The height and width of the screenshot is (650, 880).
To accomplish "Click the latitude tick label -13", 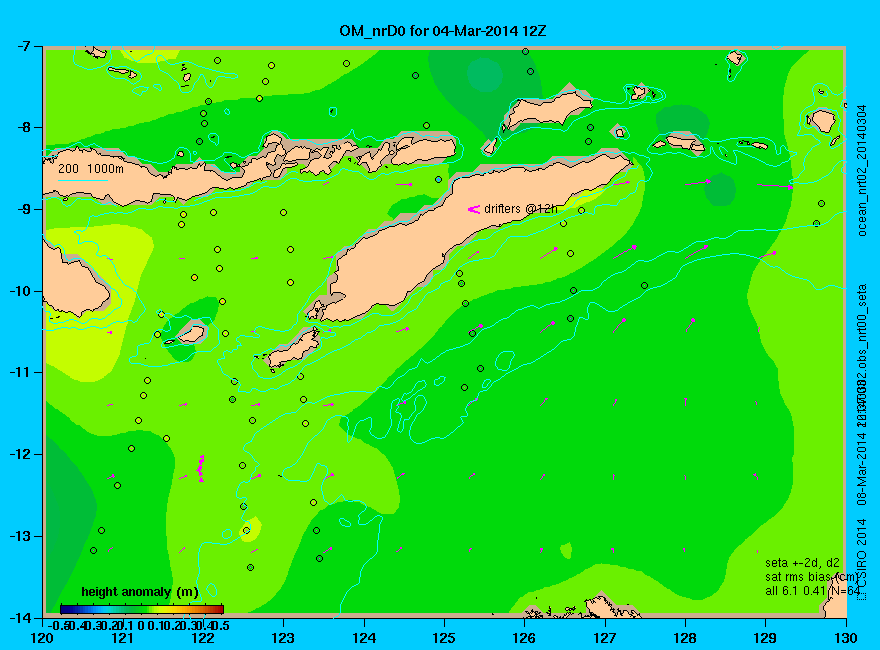I will (x=19, y=536).
